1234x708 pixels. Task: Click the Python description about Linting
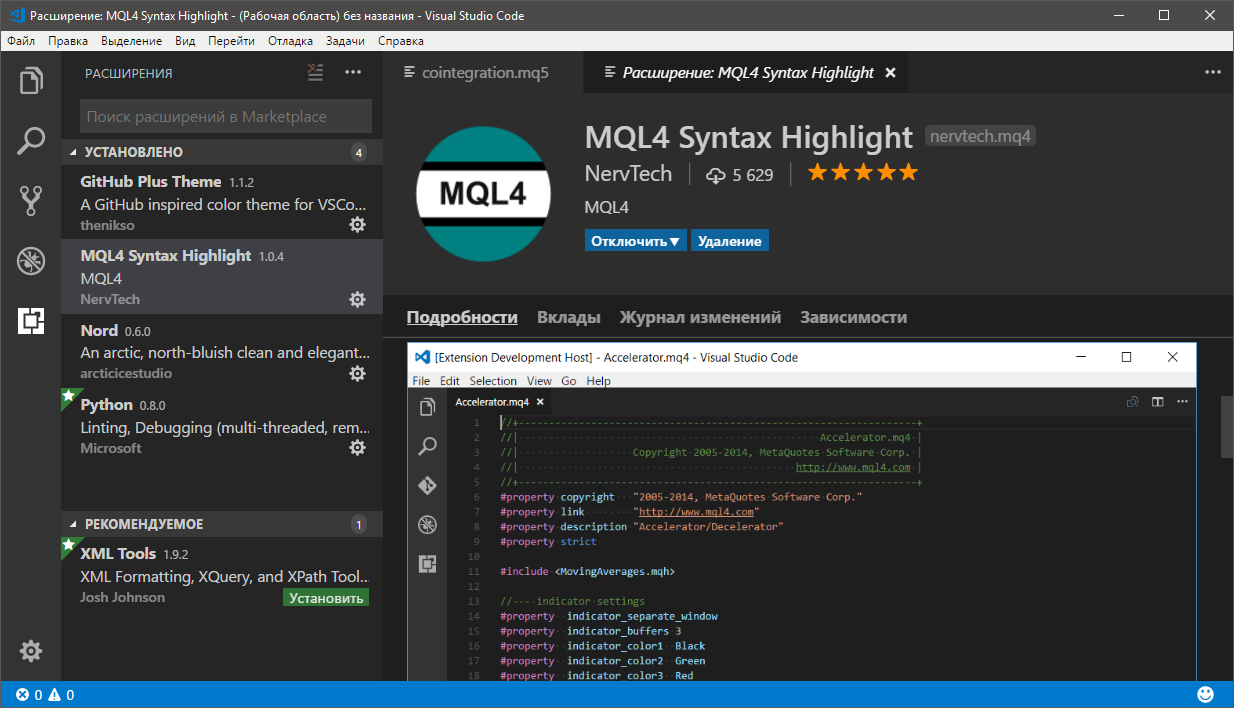(x=225, y=427)
